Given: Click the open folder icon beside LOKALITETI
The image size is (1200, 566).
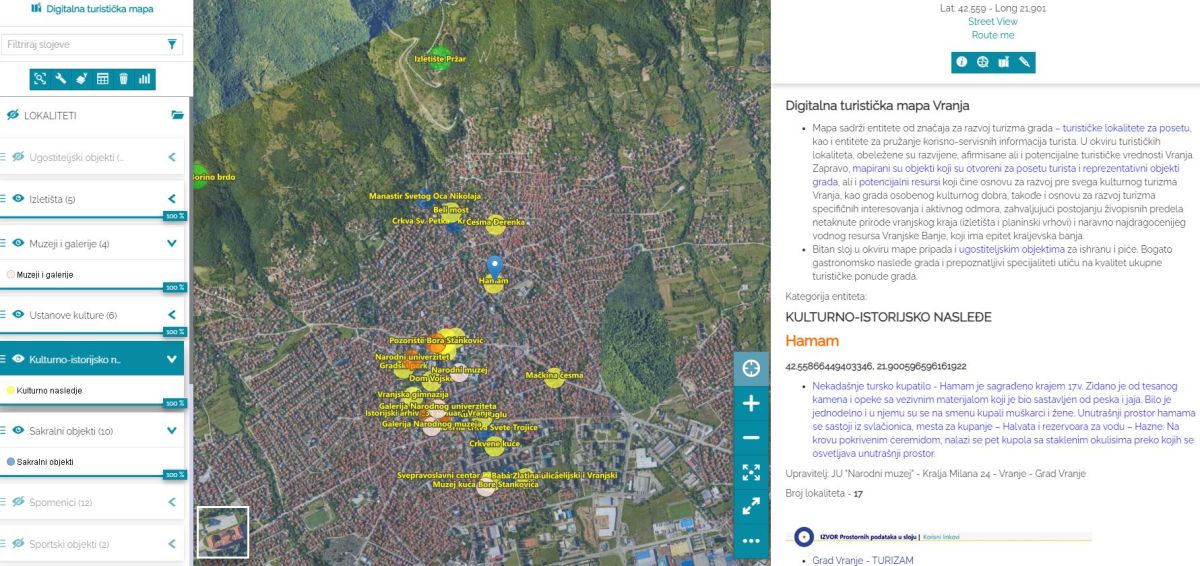Looking at the screenshot, I should [x=177, y=115].
